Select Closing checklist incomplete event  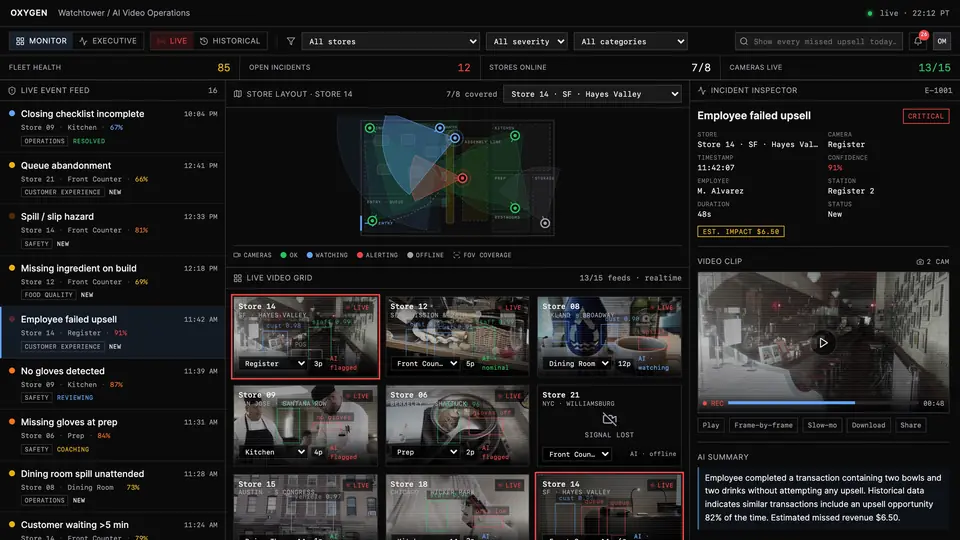113,127
